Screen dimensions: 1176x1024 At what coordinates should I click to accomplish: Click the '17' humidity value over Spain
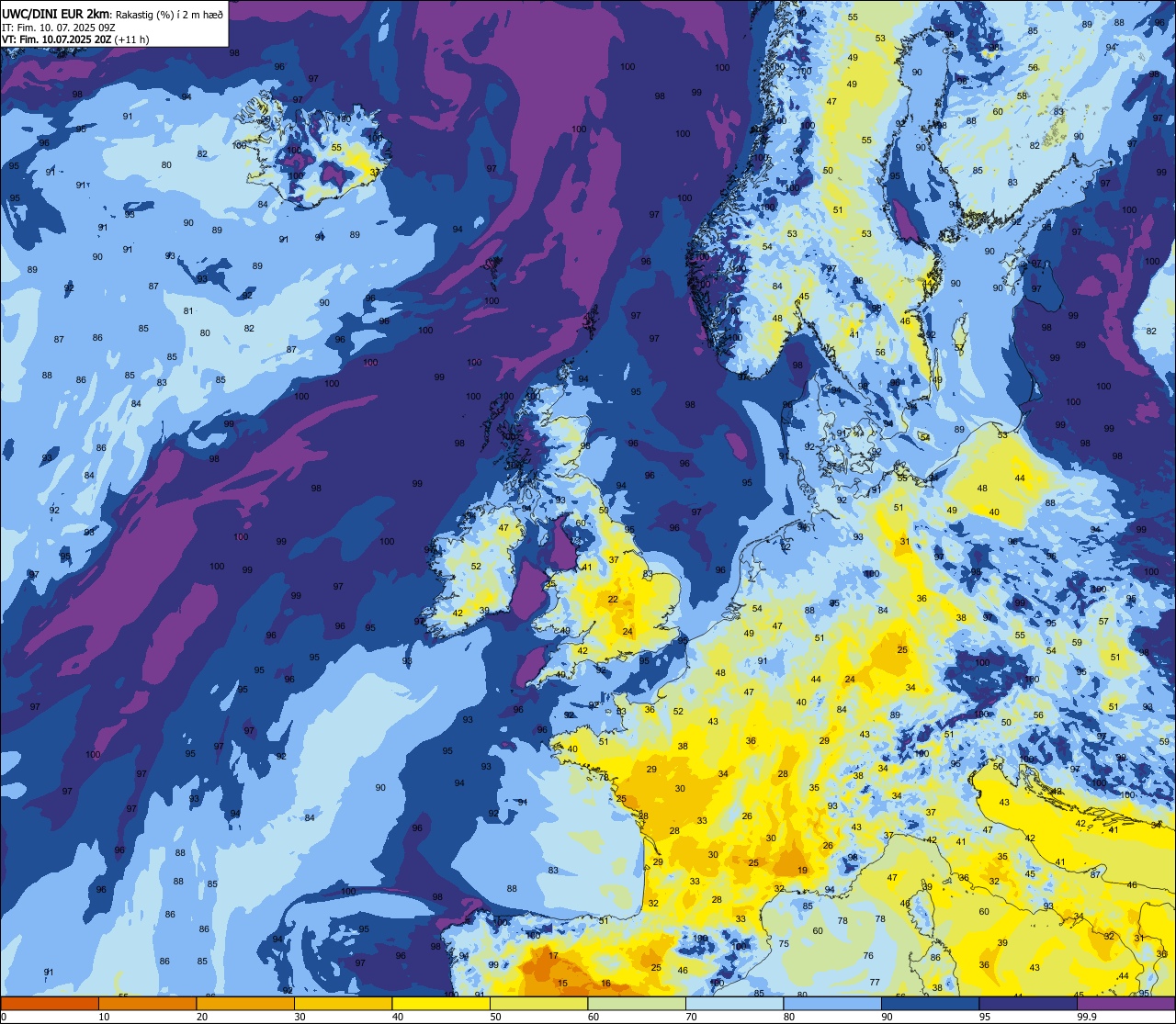tap(553, 956)
